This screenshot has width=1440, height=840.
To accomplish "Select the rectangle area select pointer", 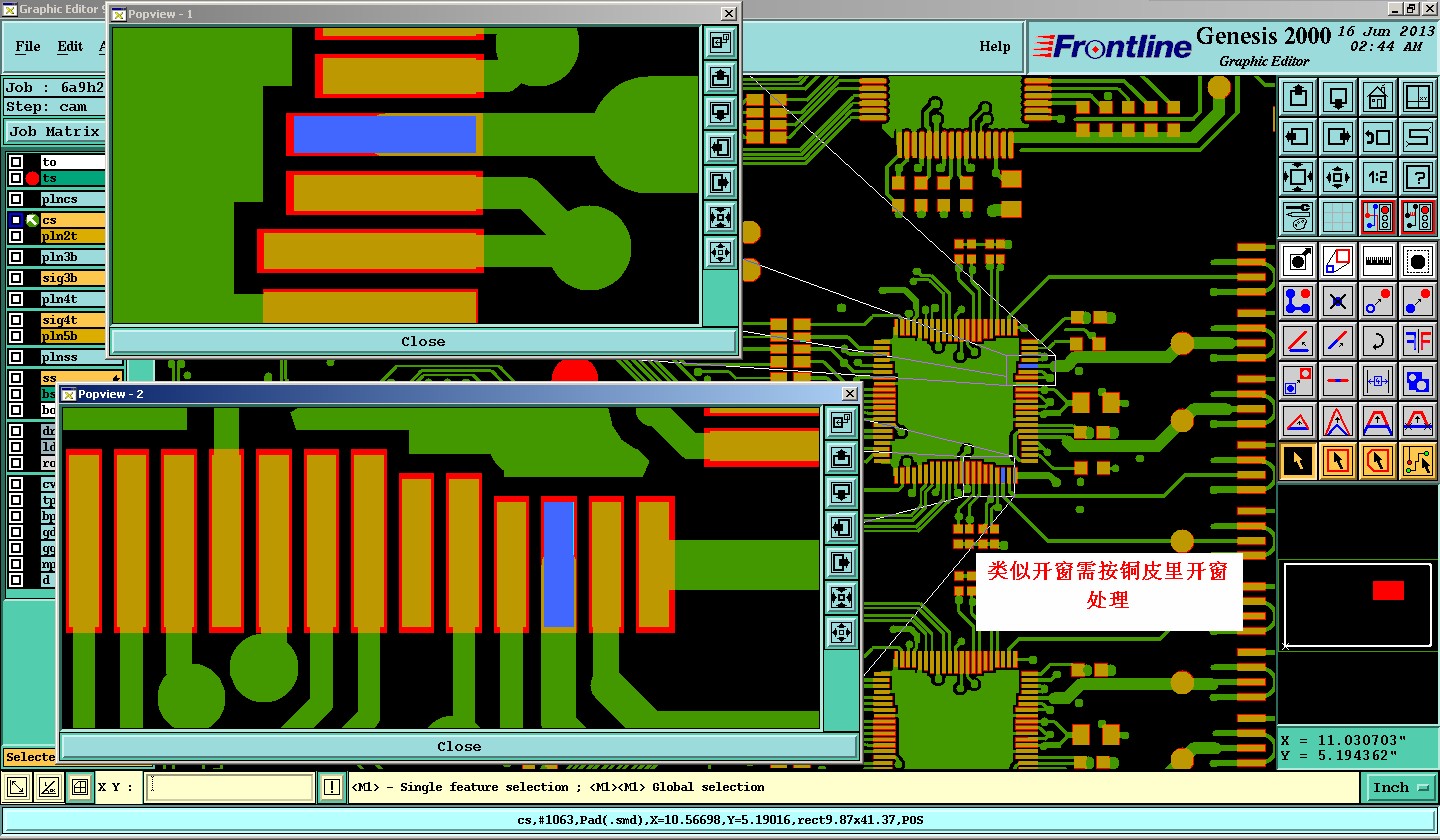I will coord(1338,461).
